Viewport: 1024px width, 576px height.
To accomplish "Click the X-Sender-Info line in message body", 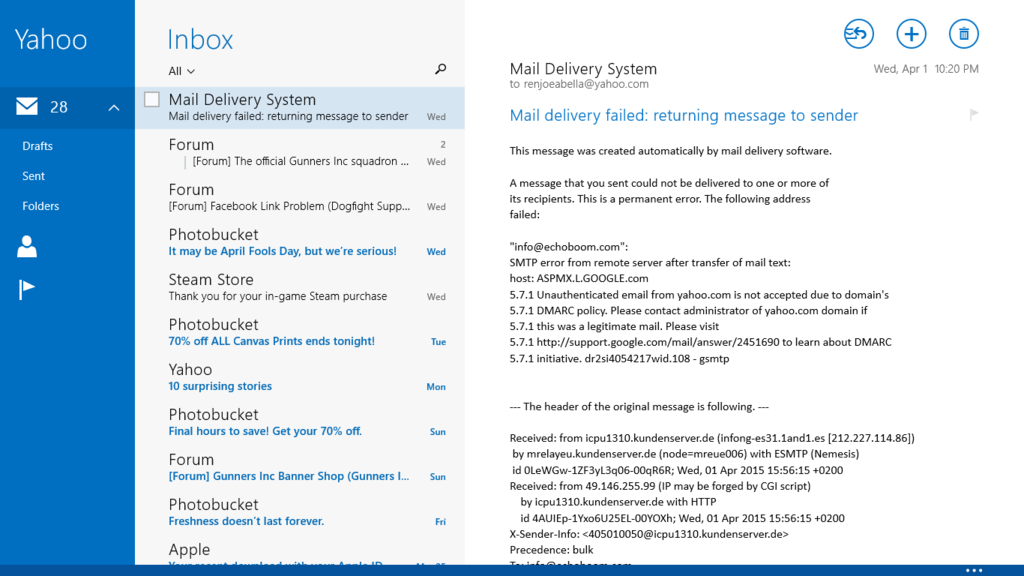I will [648, 534].
